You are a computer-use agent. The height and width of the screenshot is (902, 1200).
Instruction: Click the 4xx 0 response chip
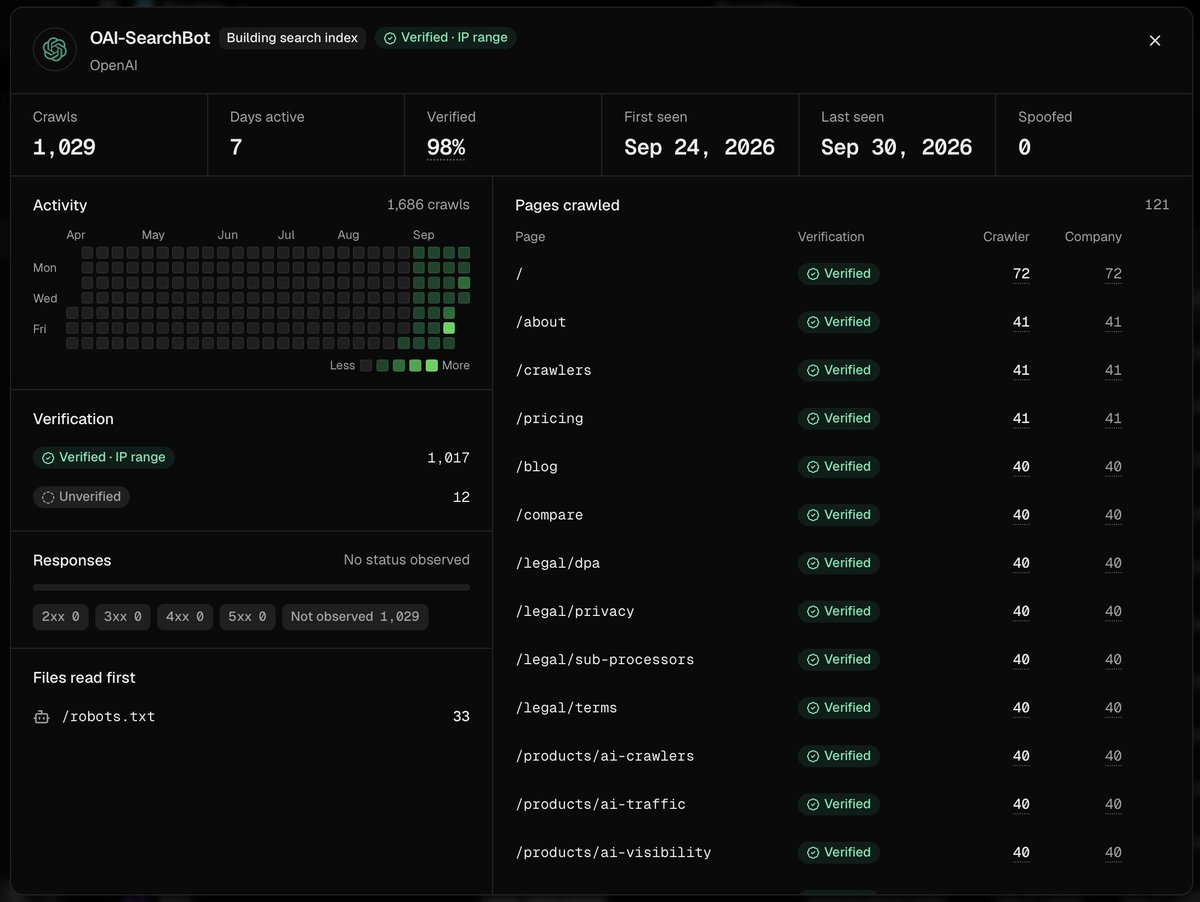pyautogui.click(x=185, y=617)
